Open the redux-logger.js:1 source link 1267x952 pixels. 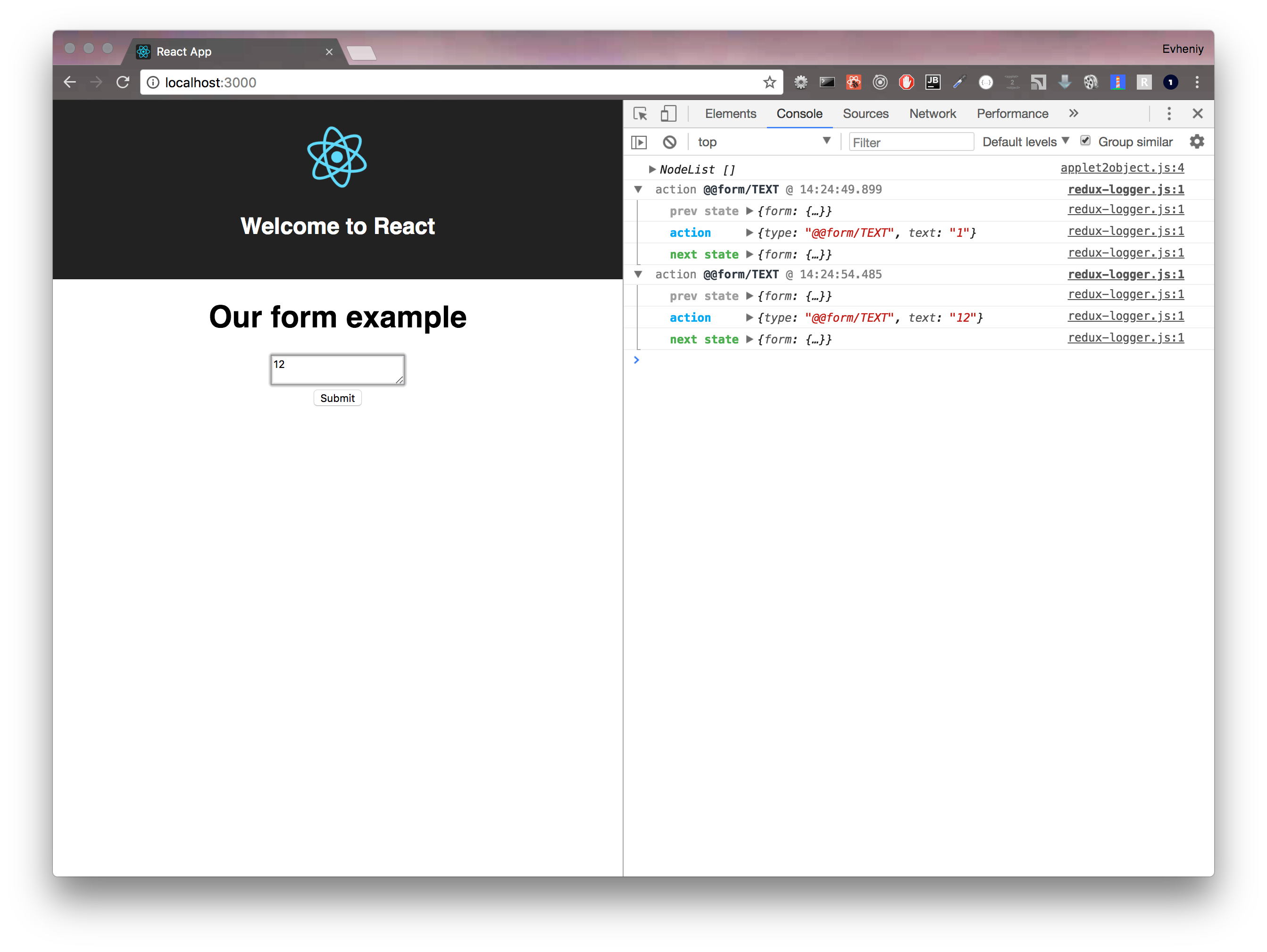(1125, 190)
